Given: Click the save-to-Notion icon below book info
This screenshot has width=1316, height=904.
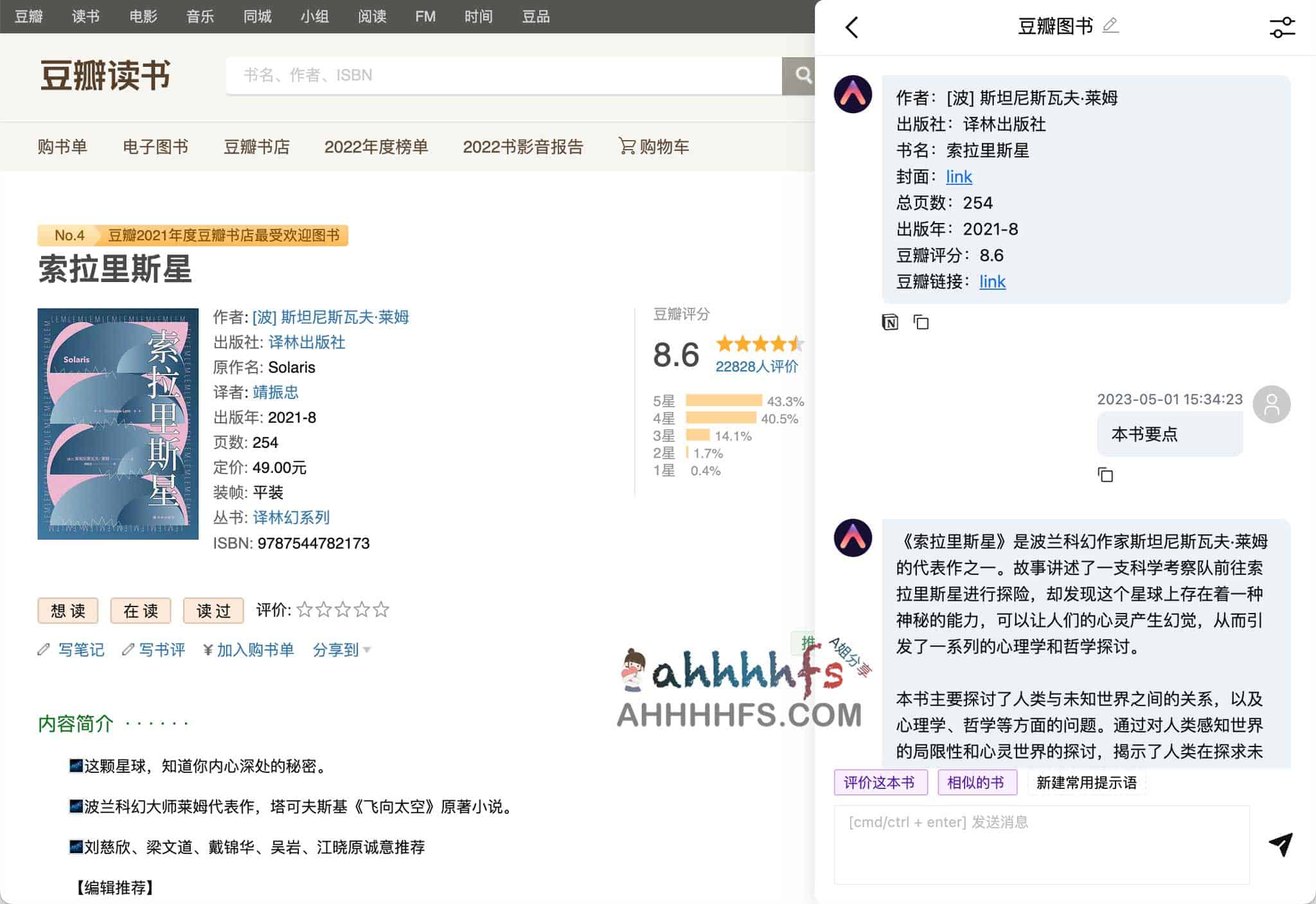Looking at the screenshot, I should (x=890, y=322).
